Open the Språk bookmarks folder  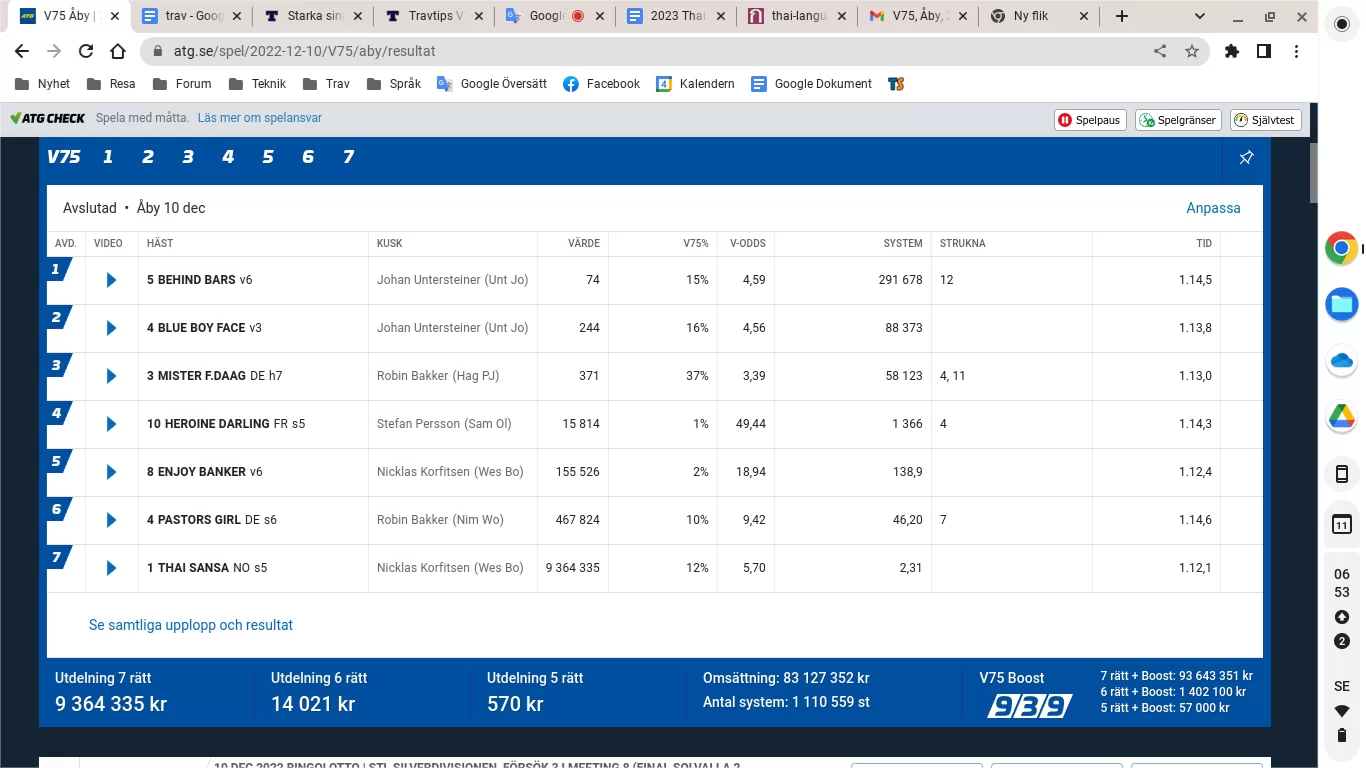click(394, 84)
